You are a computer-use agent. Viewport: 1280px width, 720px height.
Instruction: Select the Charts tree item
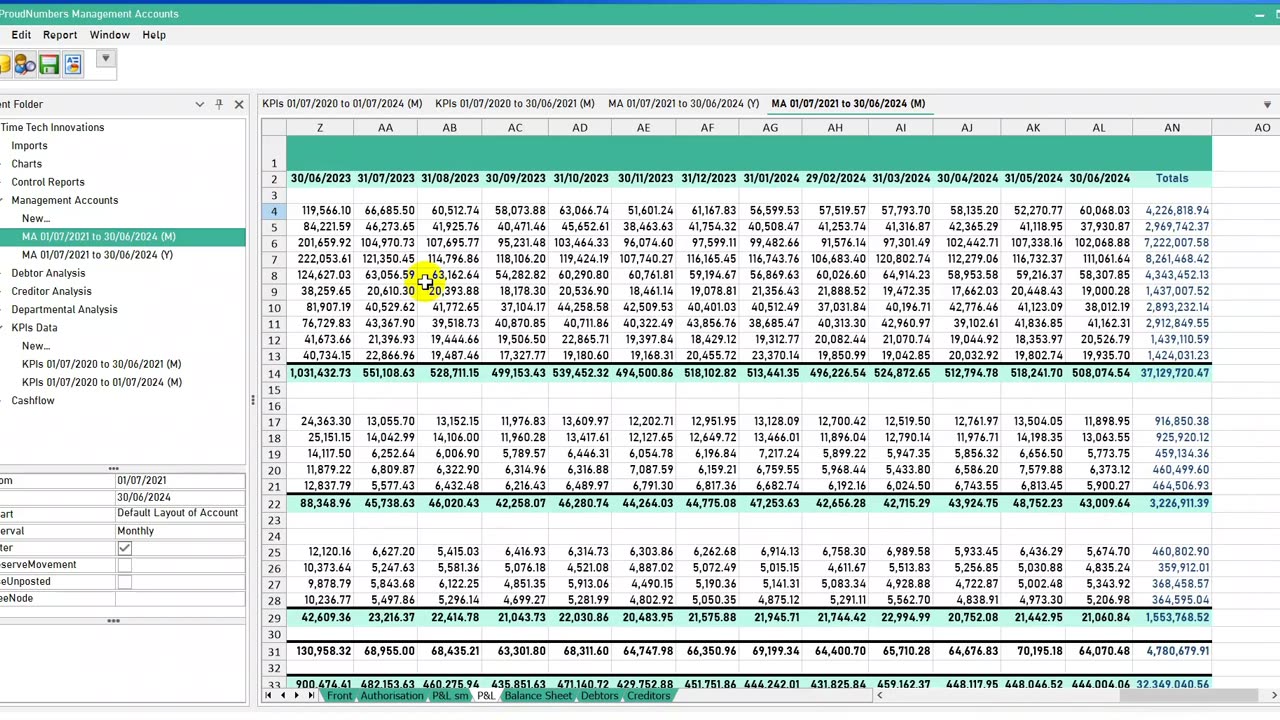(26, 164)
